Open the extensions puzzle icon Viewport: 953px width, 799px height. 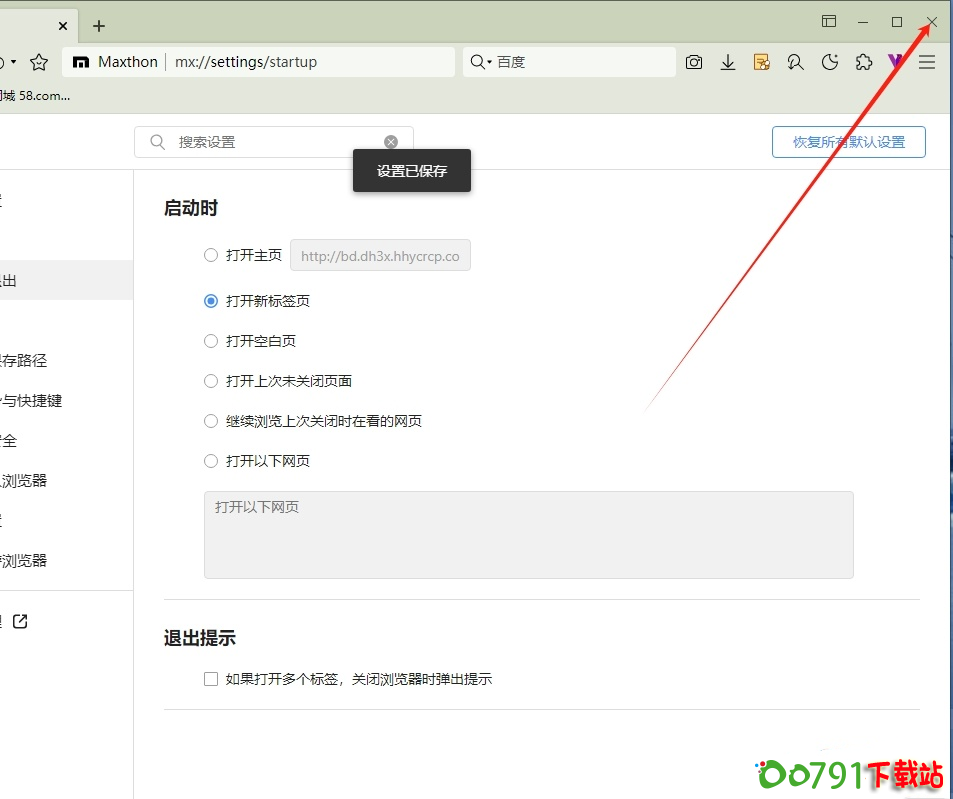[x=864, y=62]
